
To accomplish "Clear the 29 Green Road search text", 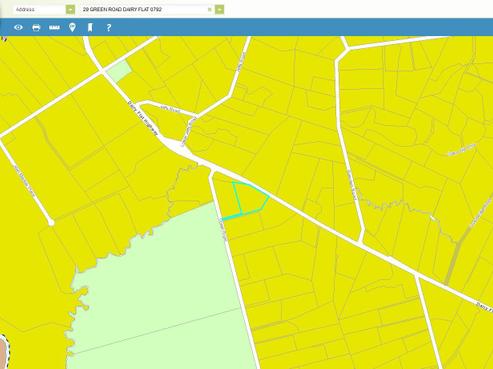I will point(210,9).
